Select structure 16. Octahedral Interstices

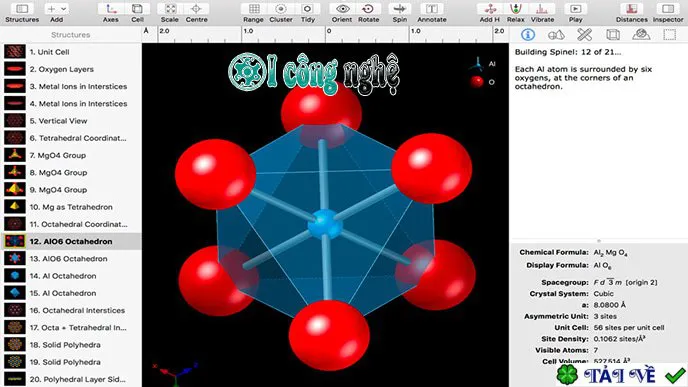tap(71, 310)
